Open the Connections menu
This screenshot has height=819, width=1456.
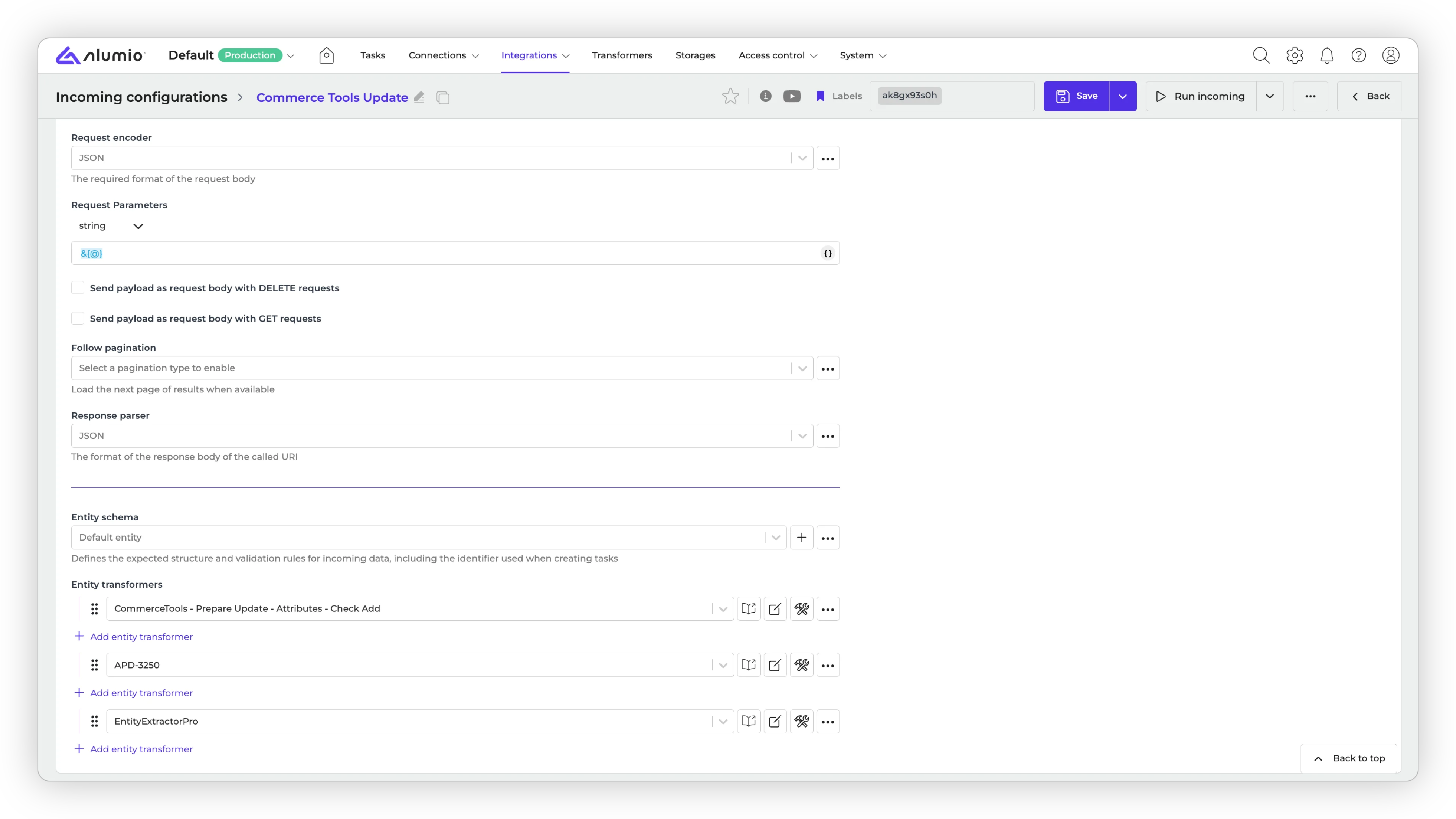click(444, 55)
